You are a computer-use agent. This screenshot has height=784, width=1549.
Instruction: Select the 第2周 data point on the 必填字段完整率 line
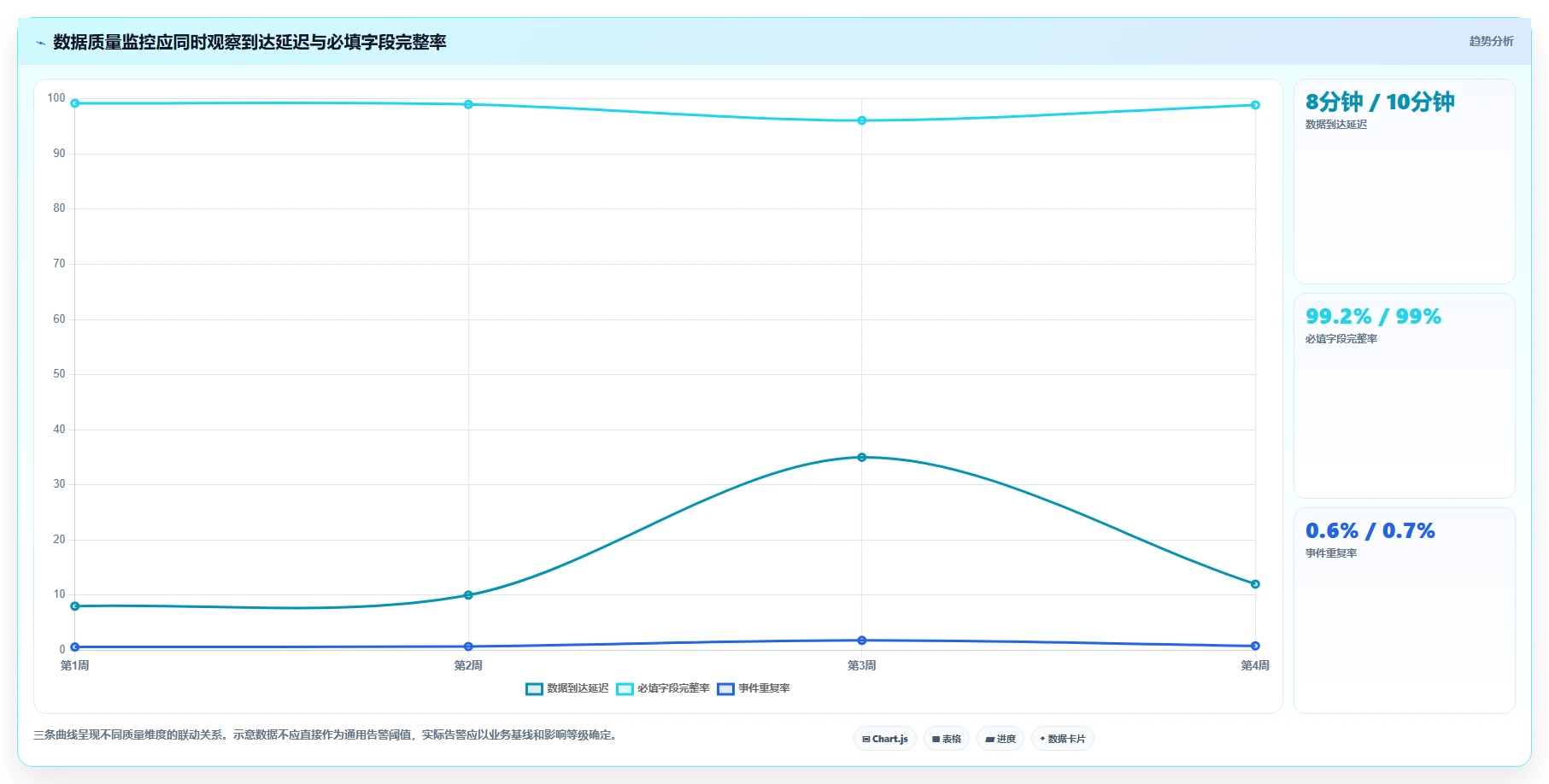point(468,104)
